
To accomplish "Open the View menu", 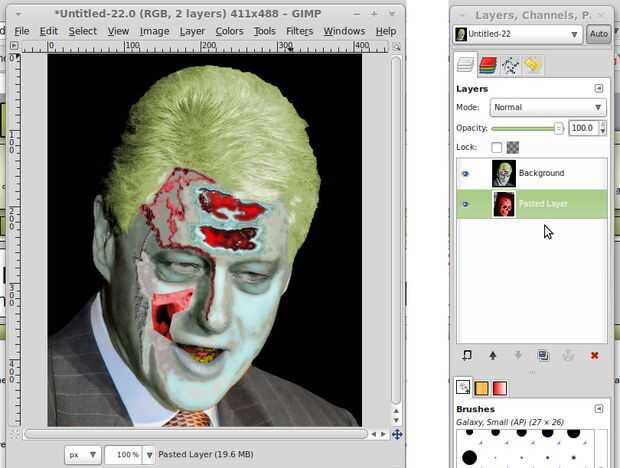I will tap(118, 31).
